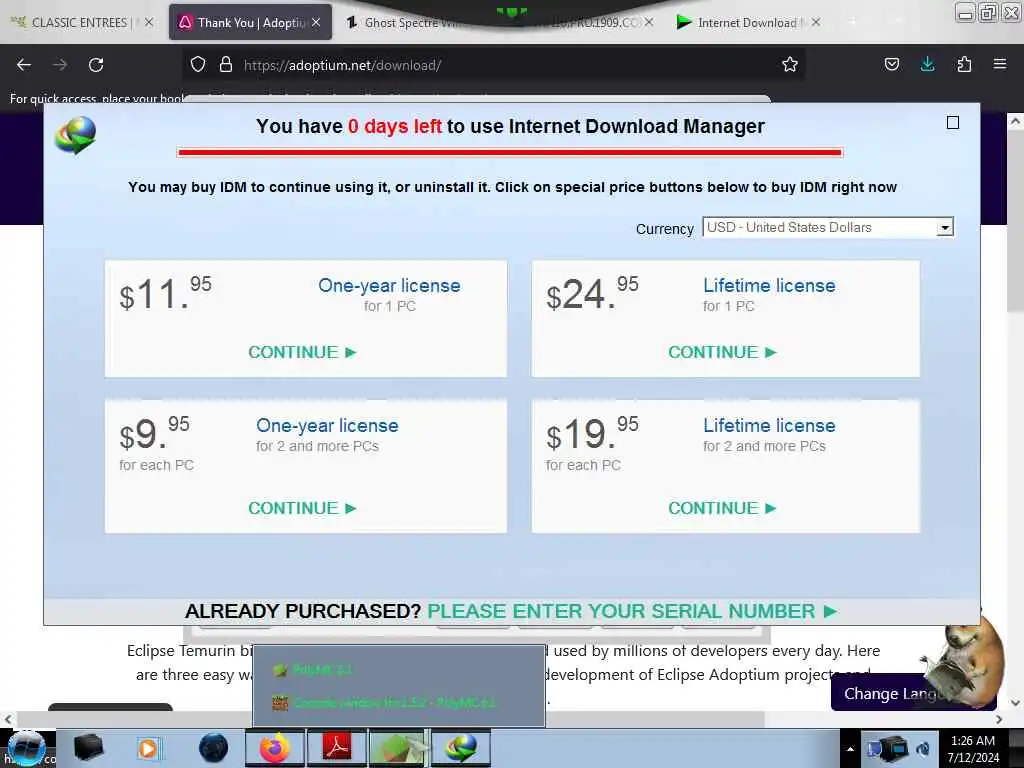Image resolution: width=1024 pixels, height=768 pixels.
Task: Open the Pocket save icon
Action: coord(891,64)
